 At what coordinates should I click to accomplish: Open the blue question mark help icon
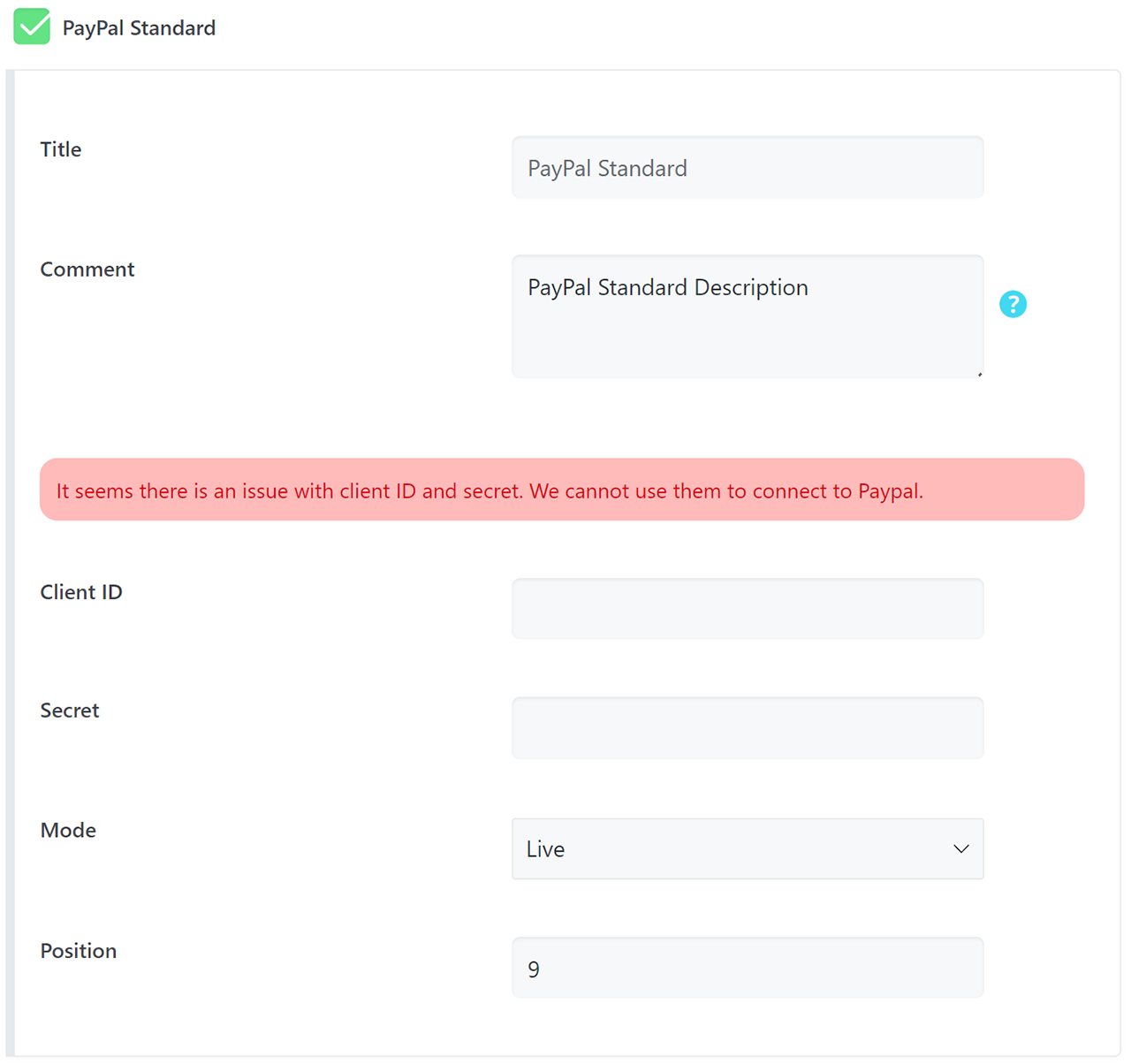click(x=1013, y=304)
